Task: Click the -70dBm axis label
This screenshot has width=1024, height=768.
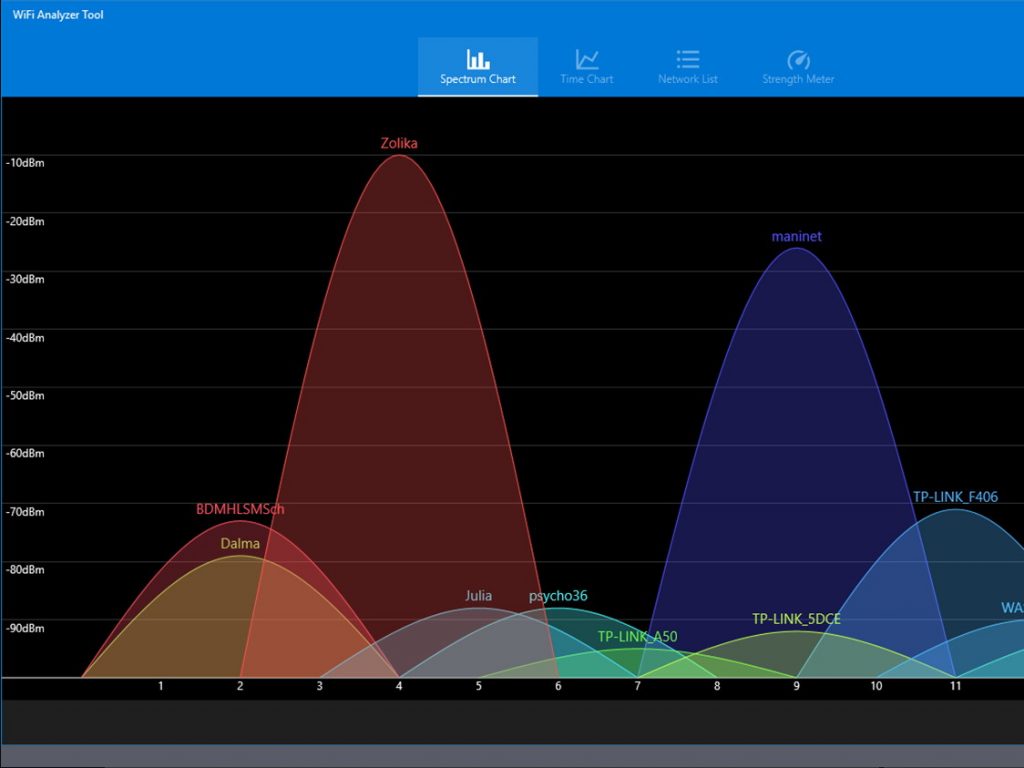Action: point(25,512)
